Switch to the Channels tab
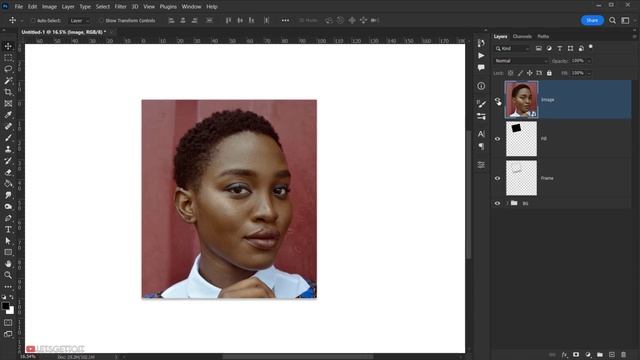This screenshot has width=640, height=360. click(522, 36)
